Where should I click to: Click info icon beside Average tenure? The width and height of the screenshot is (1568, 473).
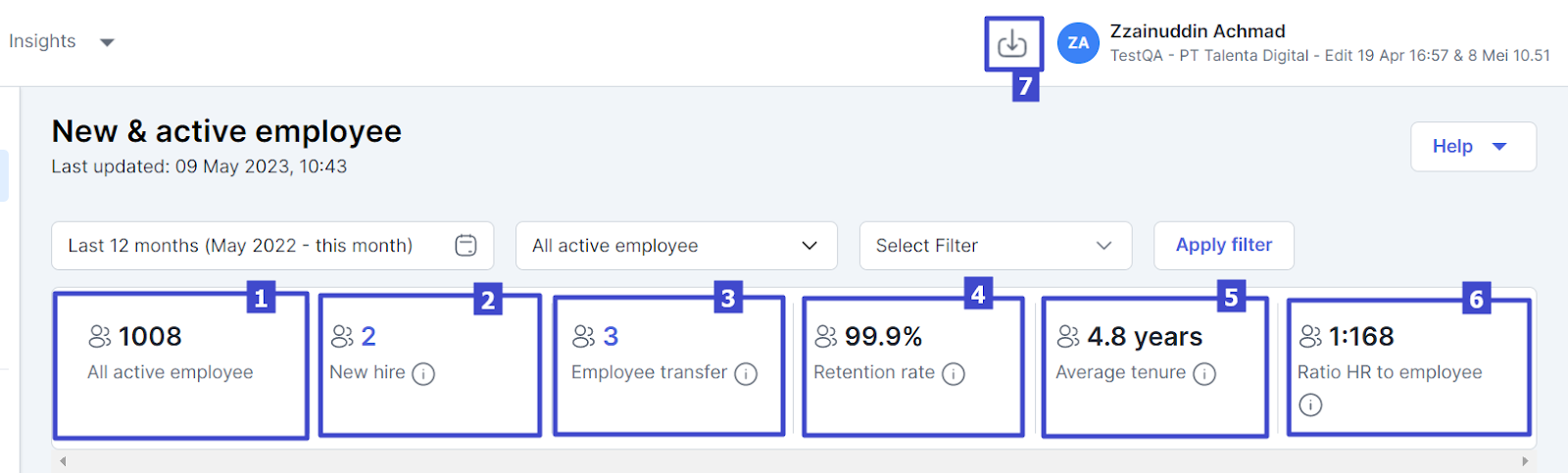(x=1204, y=373)
